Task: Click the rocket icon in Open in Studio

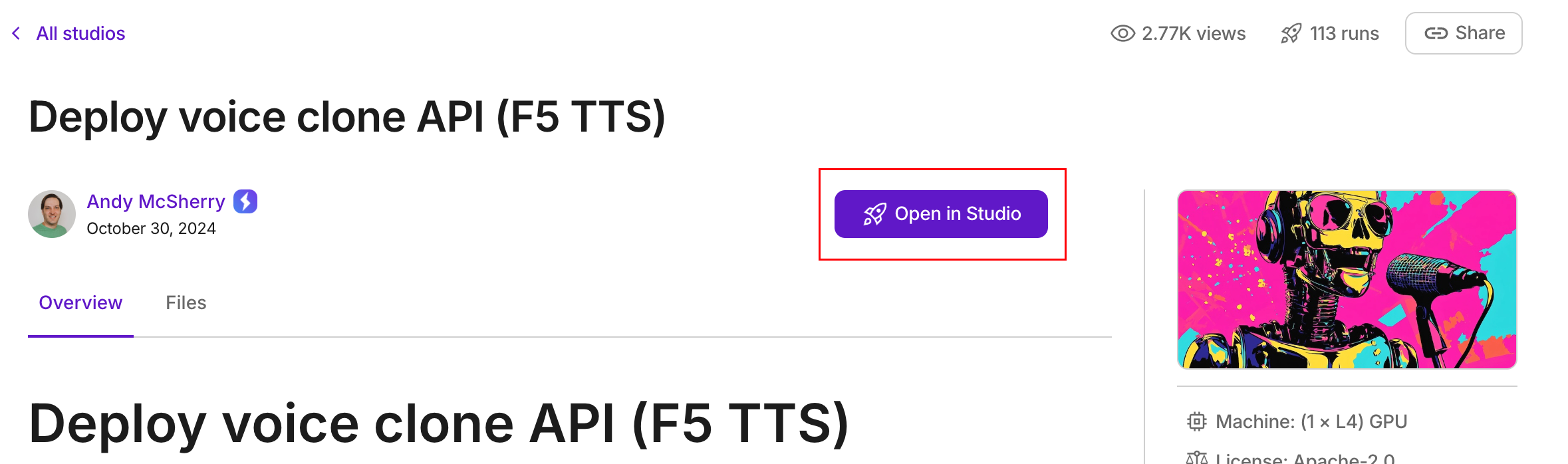Action: point(874,214)
